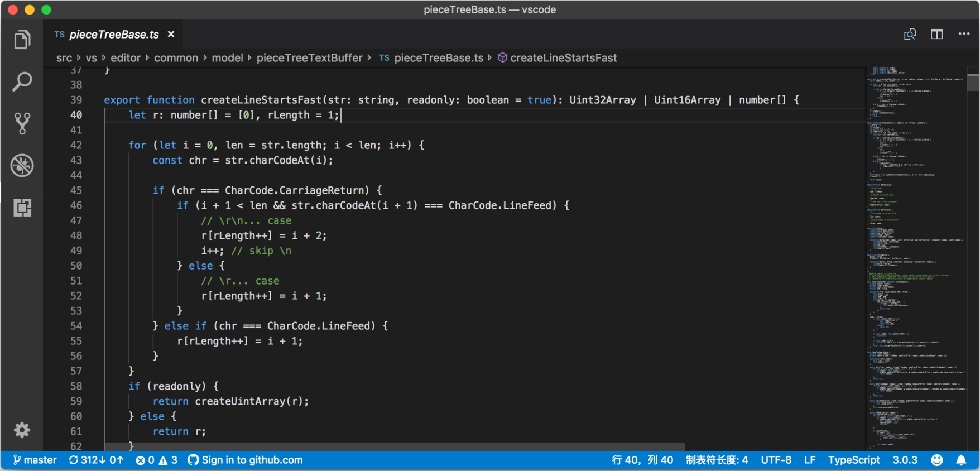Change the UTF-8 file encoding
The width and height of the screenshot is (980, 471).
[776, 460]
